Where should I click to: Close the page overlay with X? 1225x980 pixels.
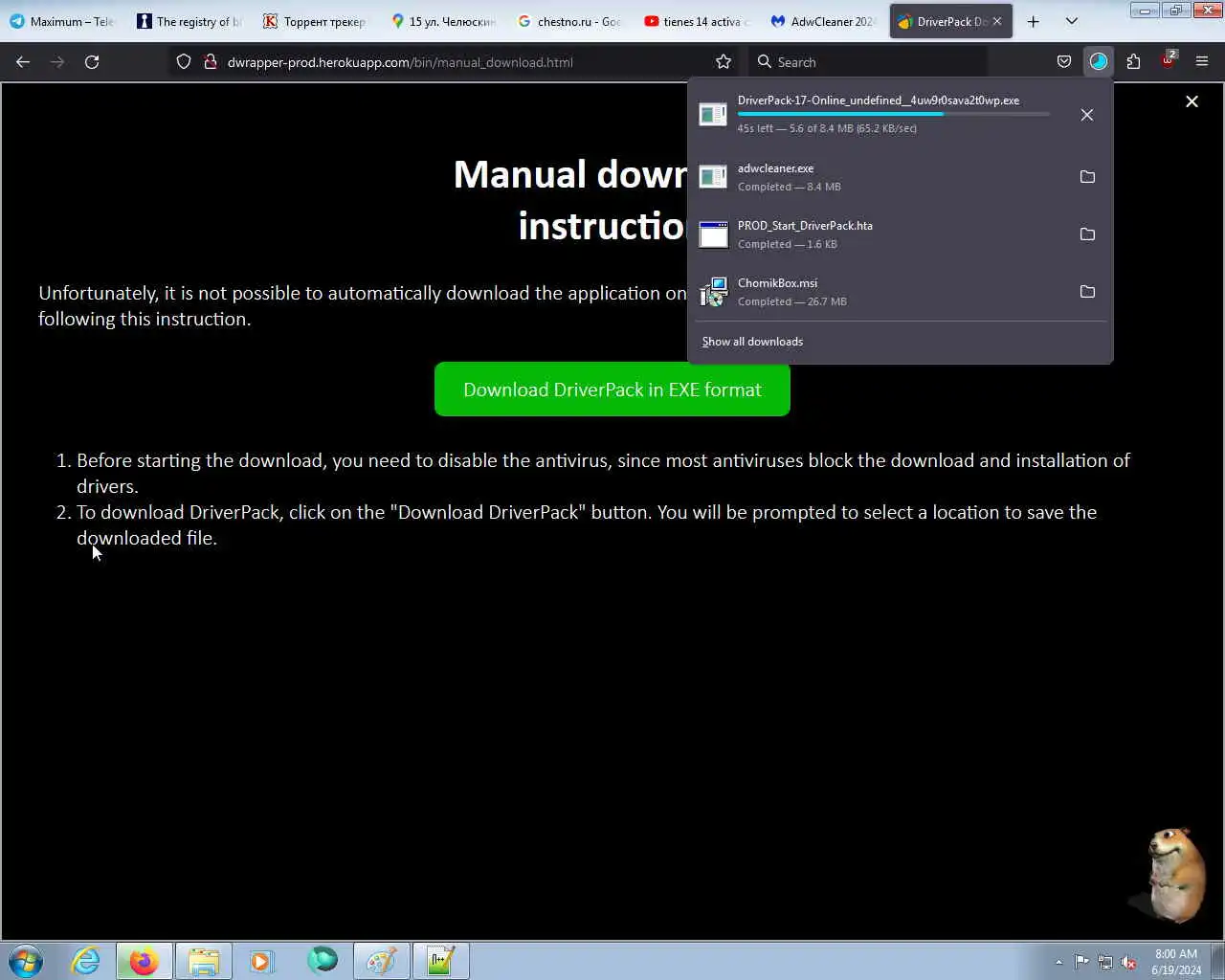(x=1192, y=101)
